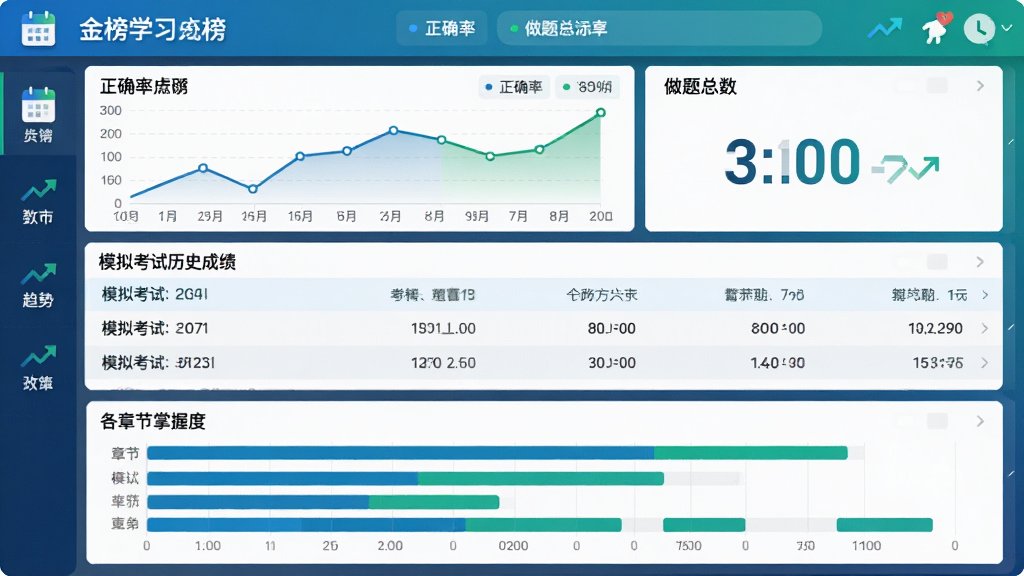Click the 金榜学习 app title
Screen dimensions: 1024x576
pyautogui.click(x=153, y=29)
